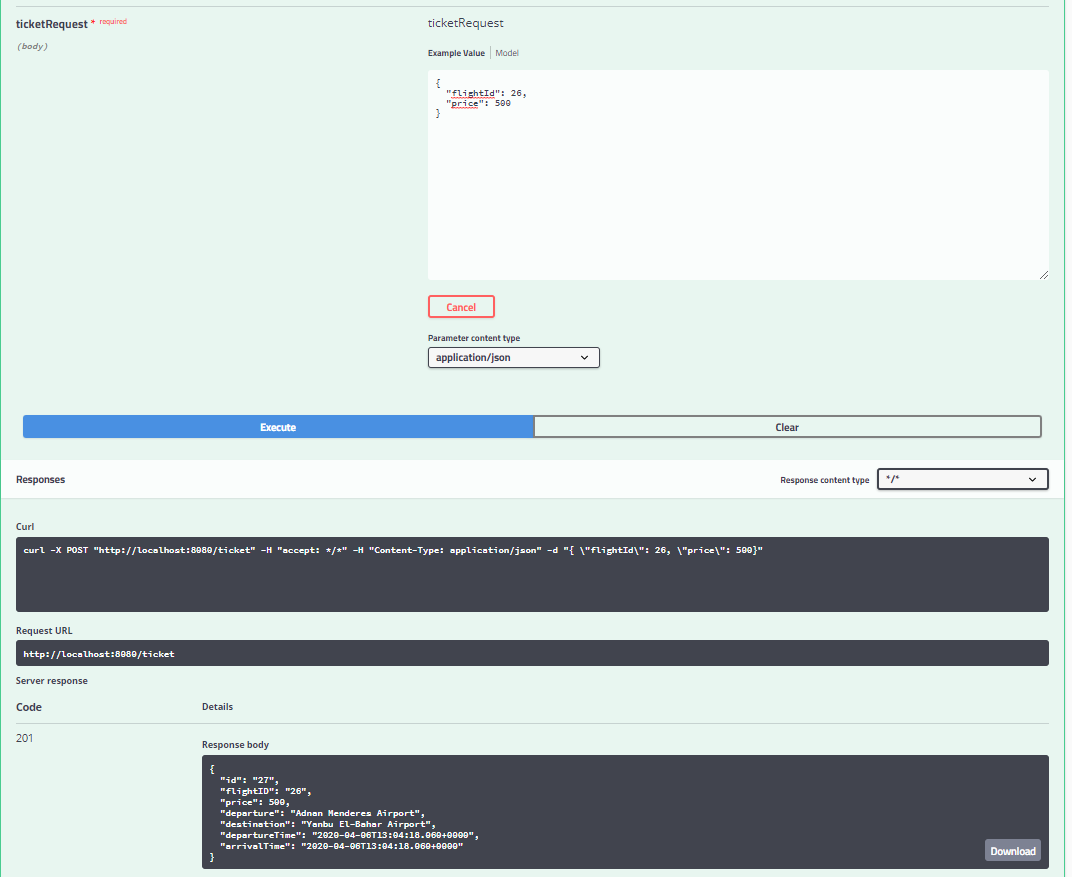Open the Response content type dropdown

(962, 479)
